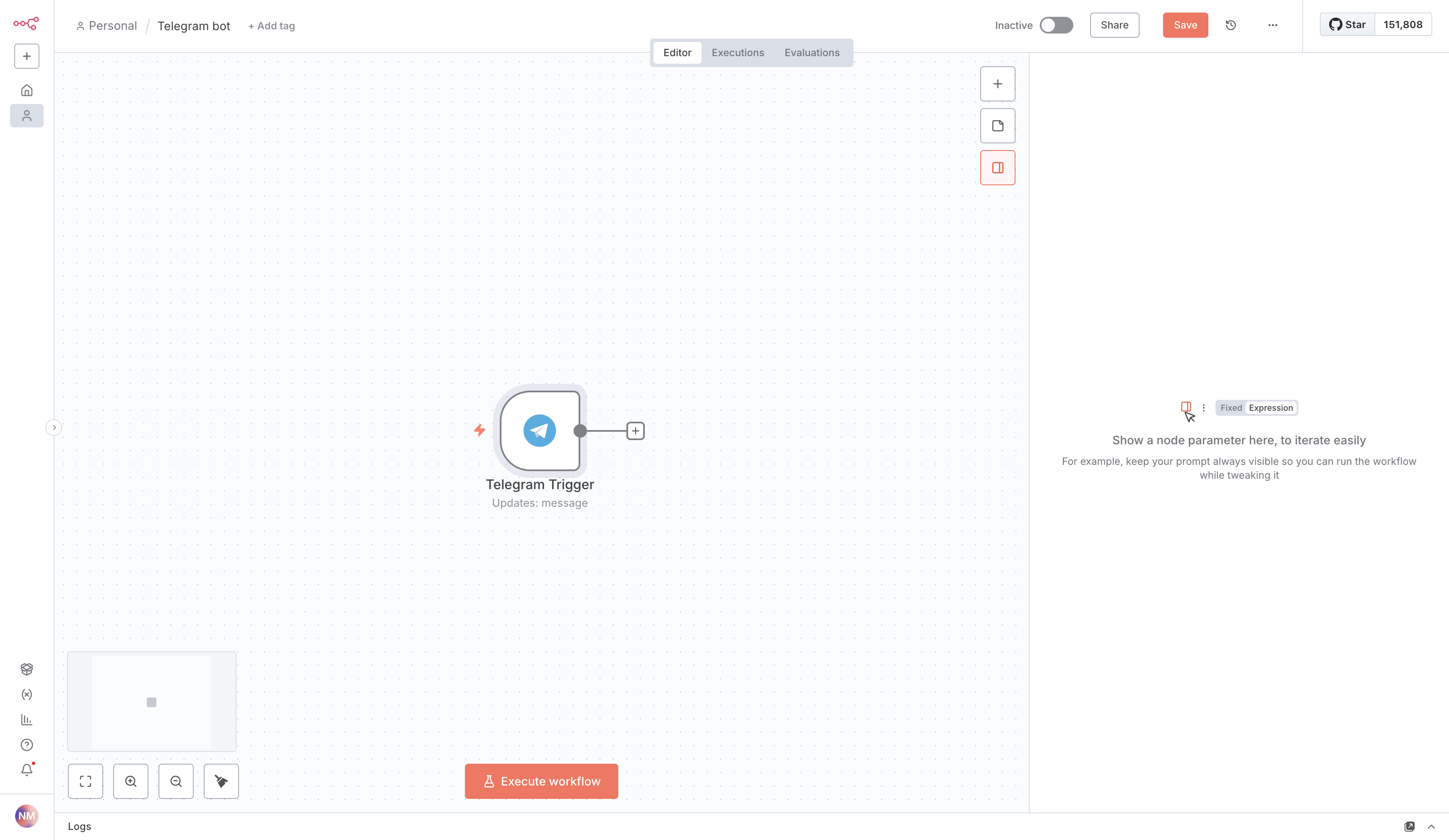This screenshot has height=840, width=1449.
Task: Add a sticky note to canvas
Action: (x=997, y=126)
